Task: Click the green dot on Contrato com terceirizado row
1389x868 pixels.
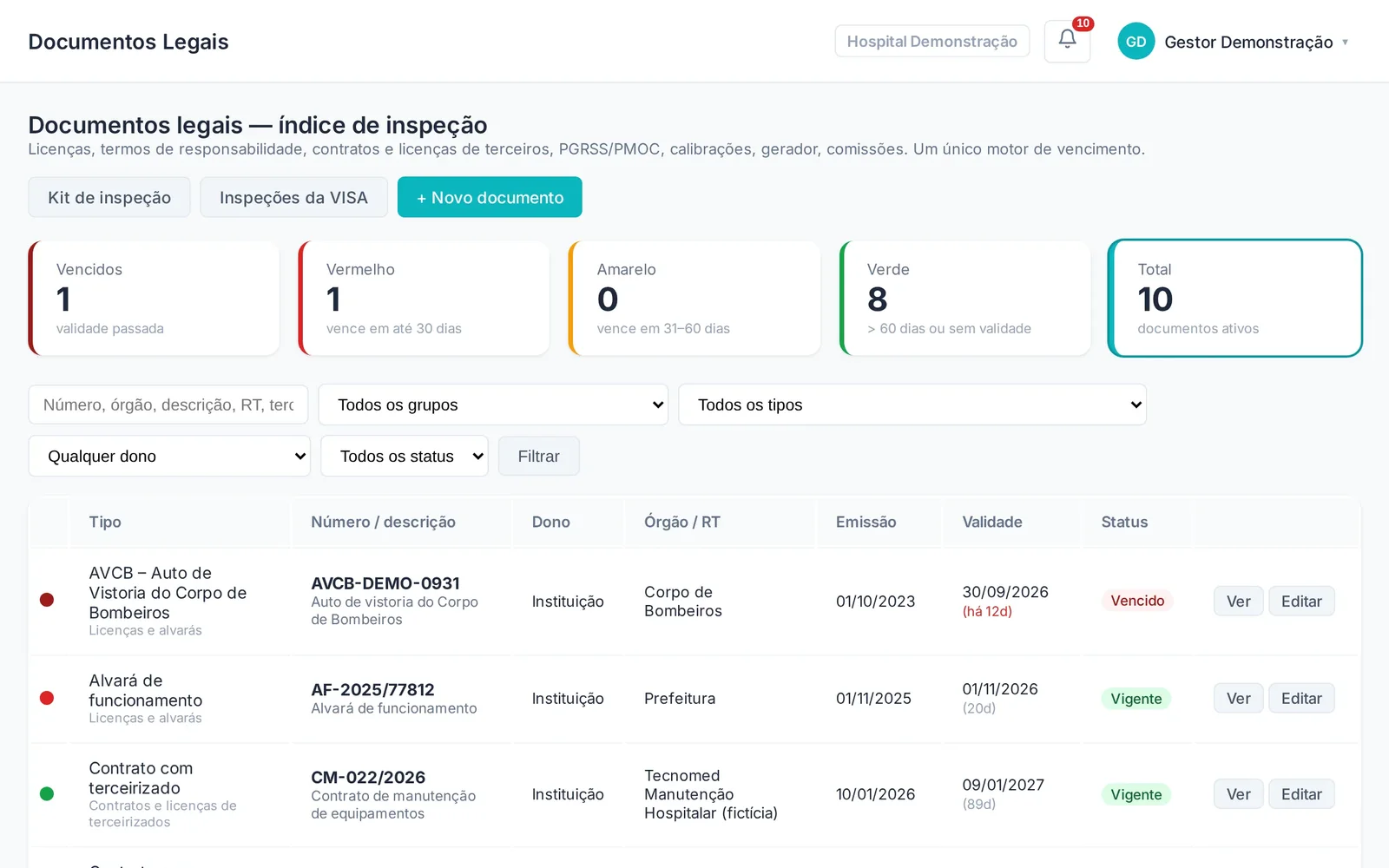Action: pos(47,793)
